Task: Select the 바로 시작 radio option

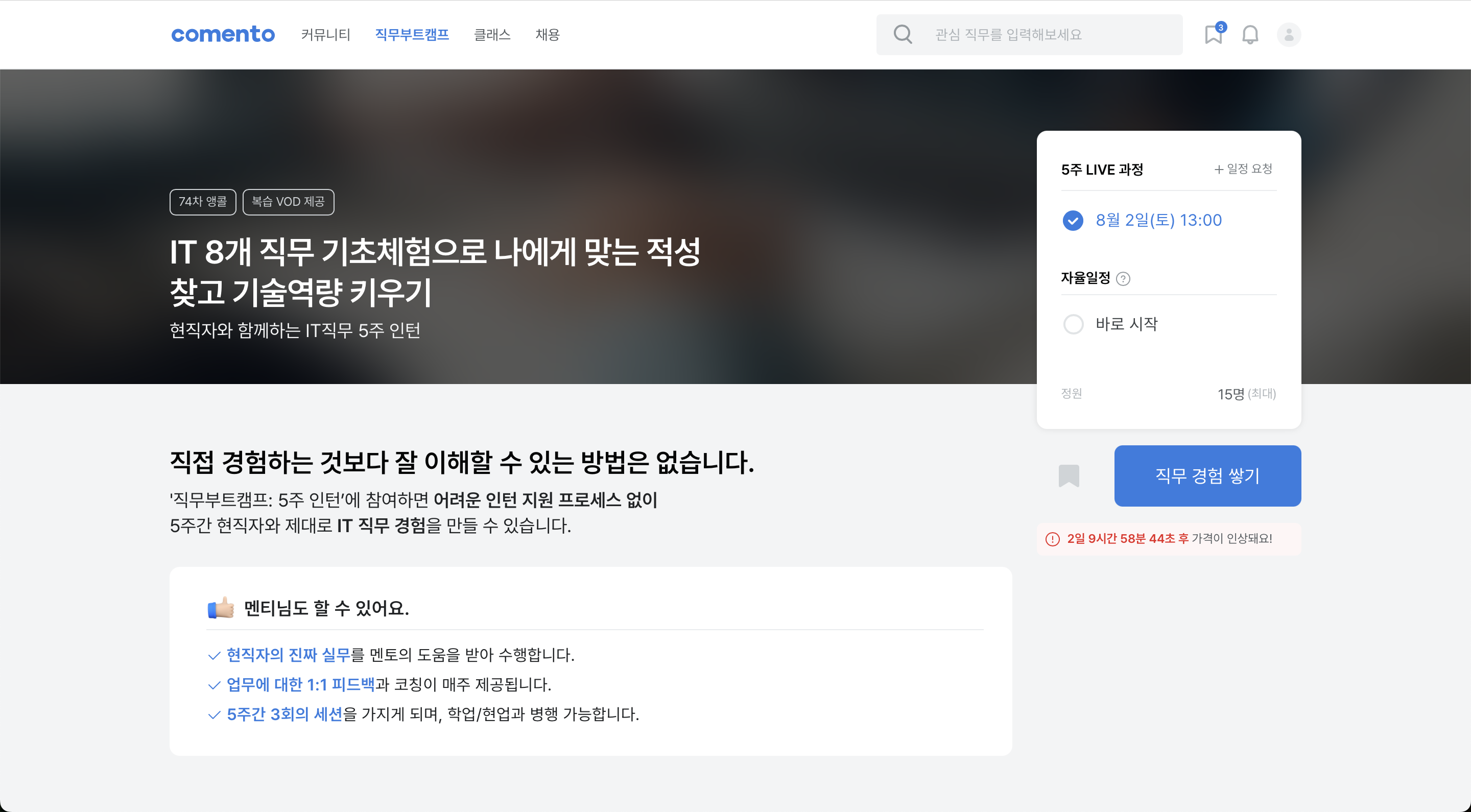Action: coord(1073,324)
